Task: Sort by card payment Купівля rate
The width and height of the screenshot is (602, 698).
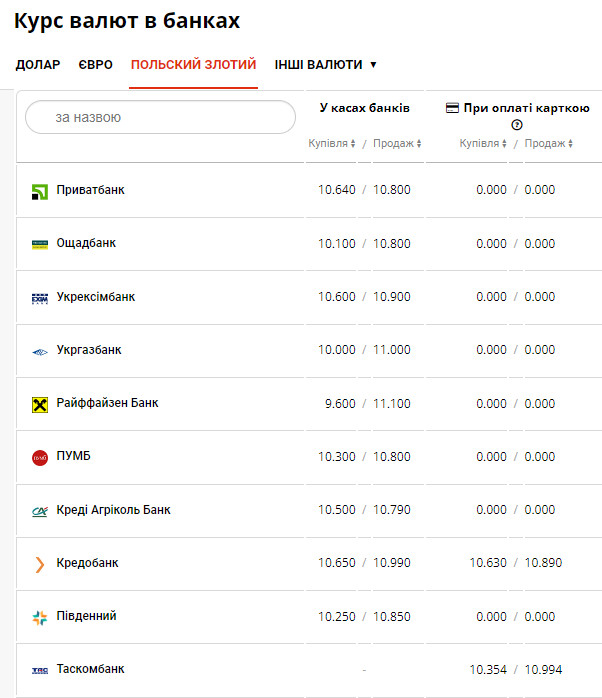Action: click(x=483, y=144)
